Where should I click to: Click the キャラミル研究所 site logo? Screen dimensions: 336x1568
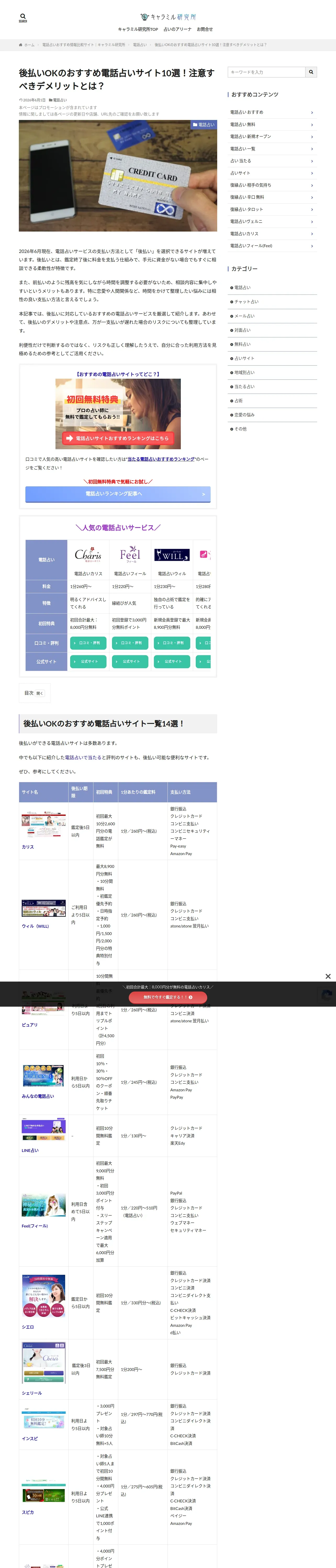(x=168, y=17)
